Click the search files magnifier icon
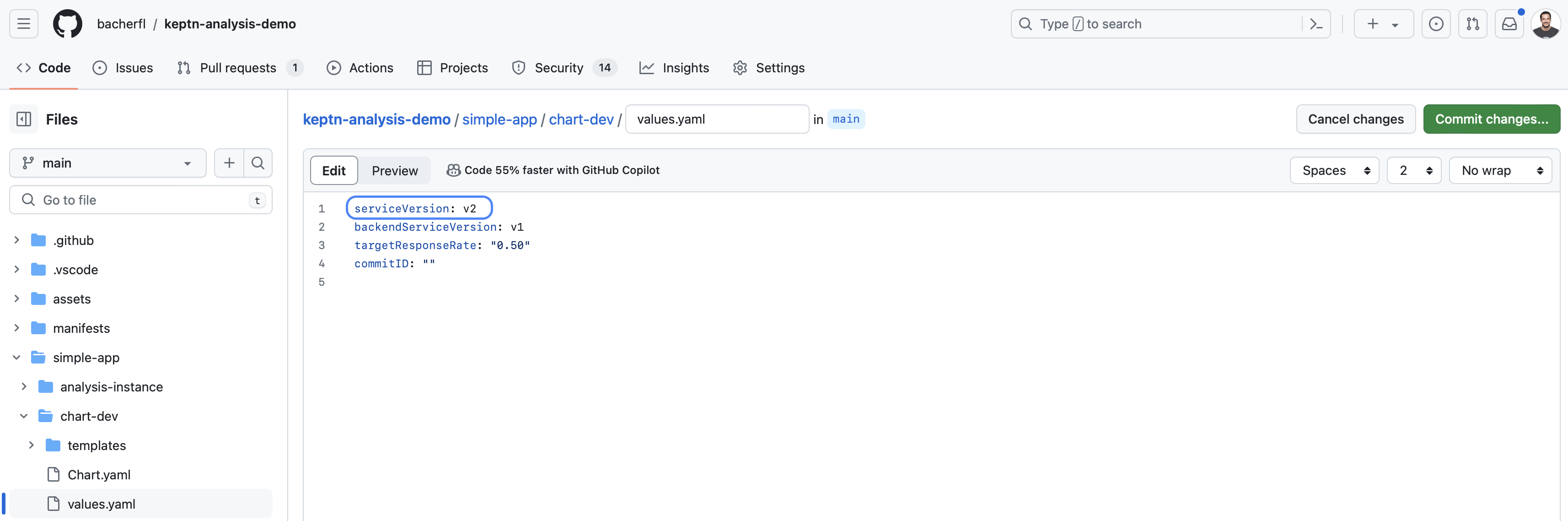 point(258,163)
